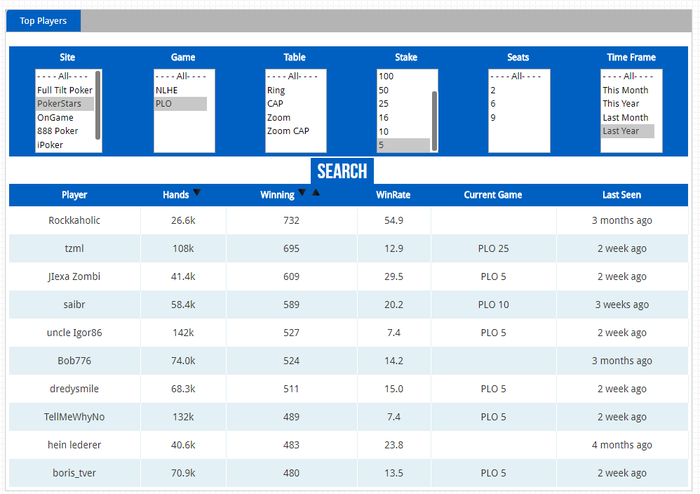Select Last Year time frame

click(628, 131)
